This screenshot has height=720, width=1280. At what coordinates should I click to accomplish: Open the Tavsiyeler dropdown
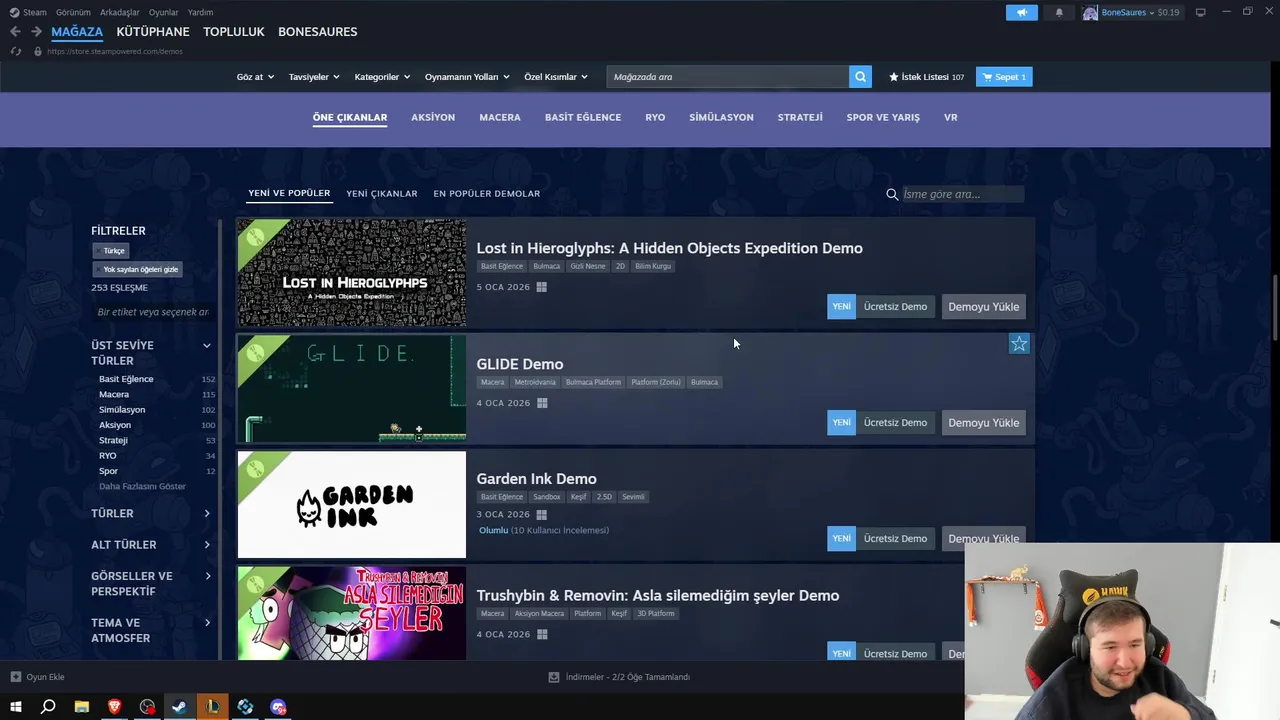[x=314, y=77]
